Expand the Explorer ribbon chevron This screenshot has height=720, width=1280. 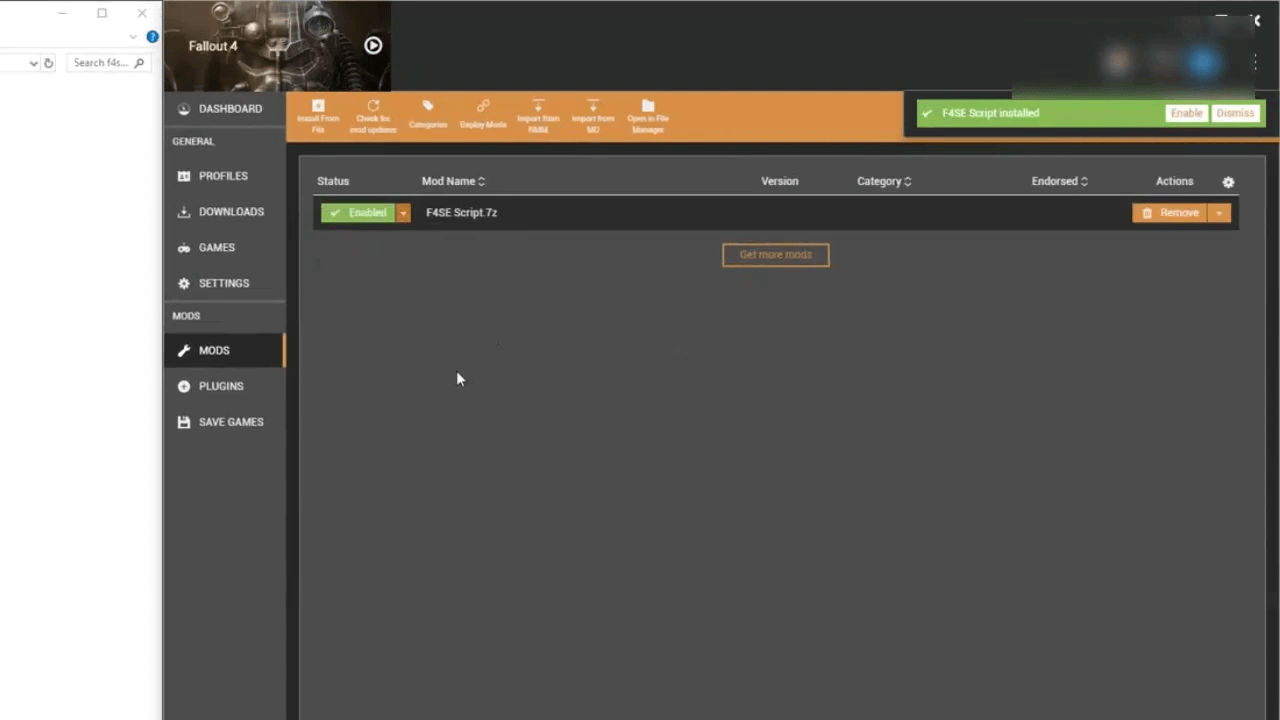pos(133,37)
